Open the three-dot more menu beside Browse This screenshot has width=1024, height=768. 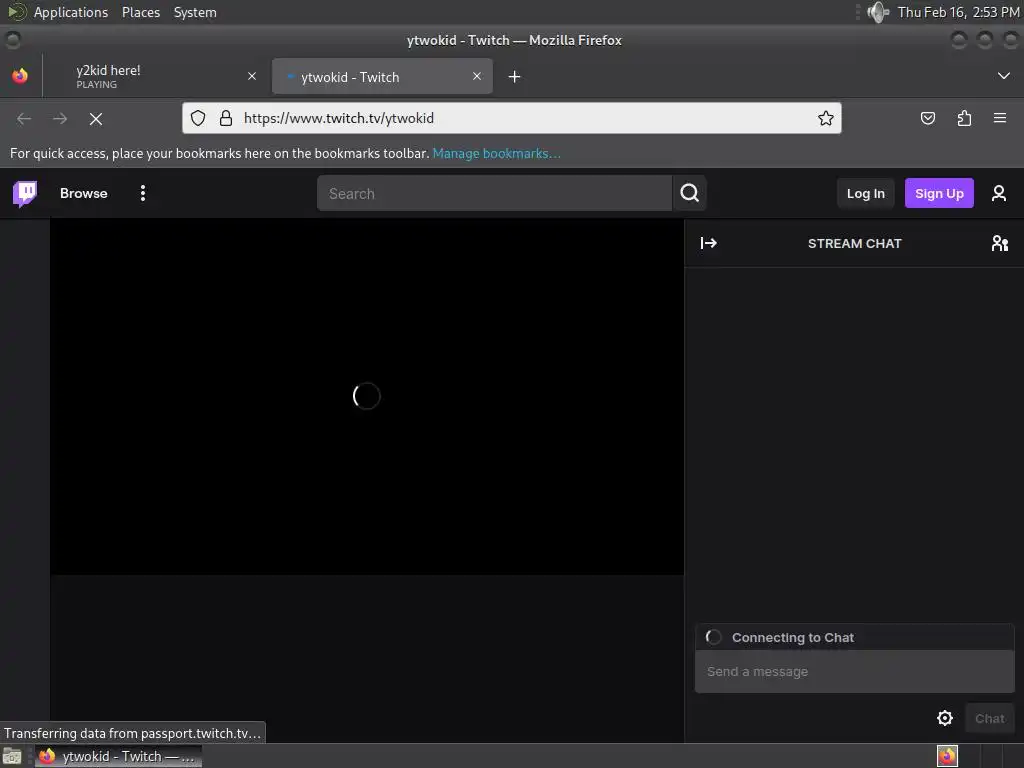pos(142,193)
